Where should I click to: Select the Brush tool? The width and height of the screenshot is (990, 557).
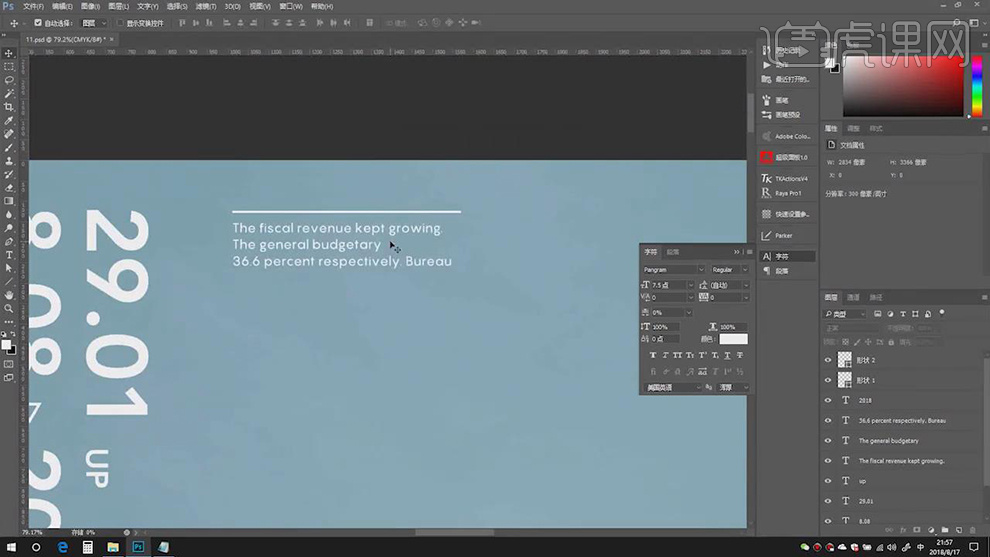coord(9,147)
